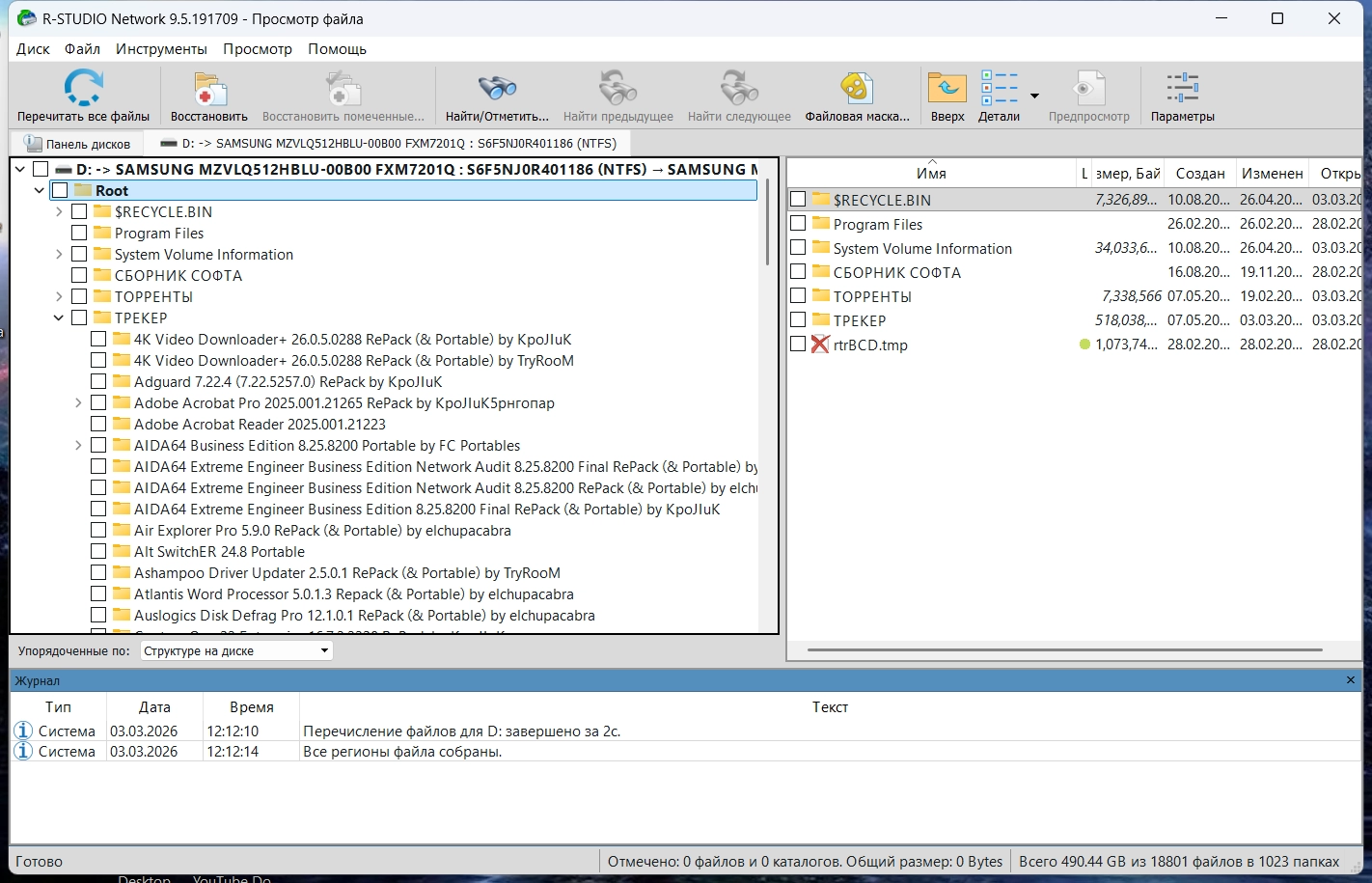Click the Тип column header in log
This screenshot has width=1372, height=883.
(58, 706)
